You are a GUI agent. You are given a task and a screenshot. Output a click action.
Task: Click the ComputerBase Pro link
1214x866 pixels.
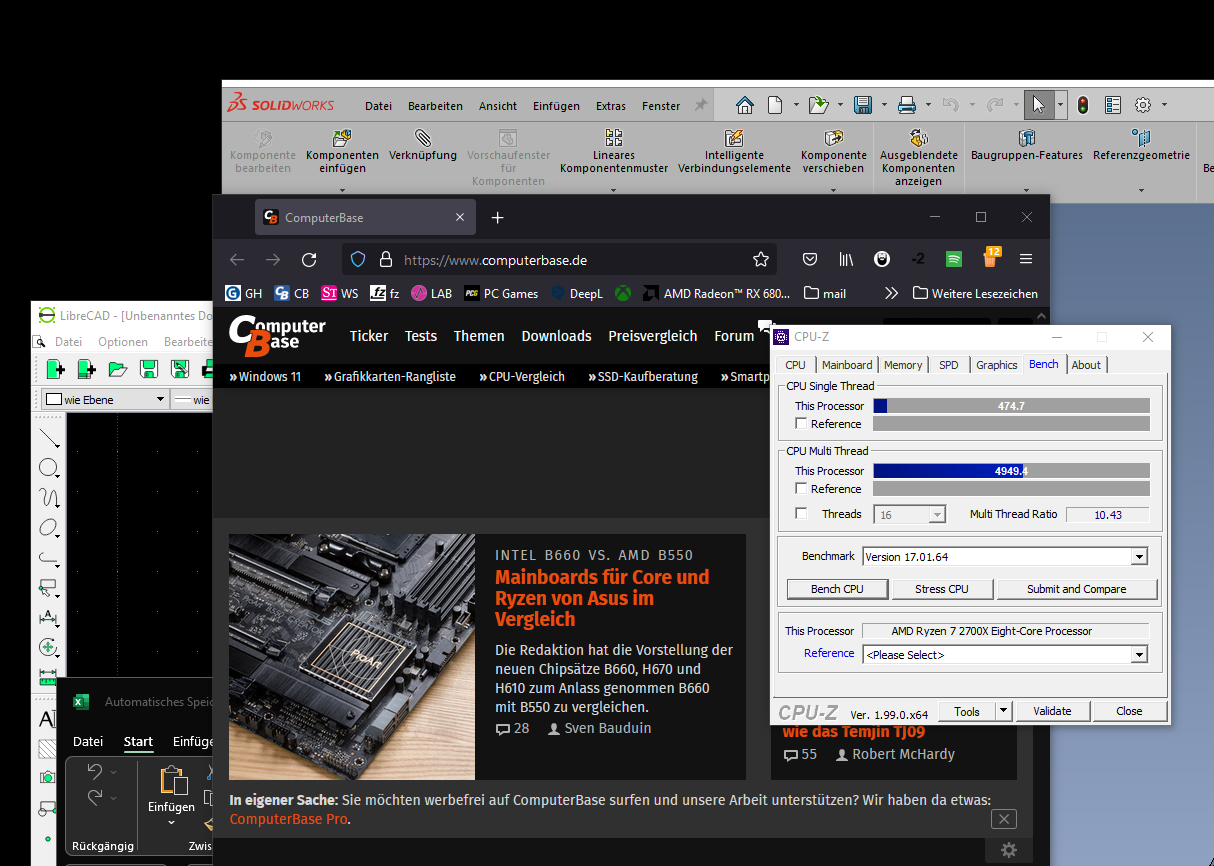point(288,819)
